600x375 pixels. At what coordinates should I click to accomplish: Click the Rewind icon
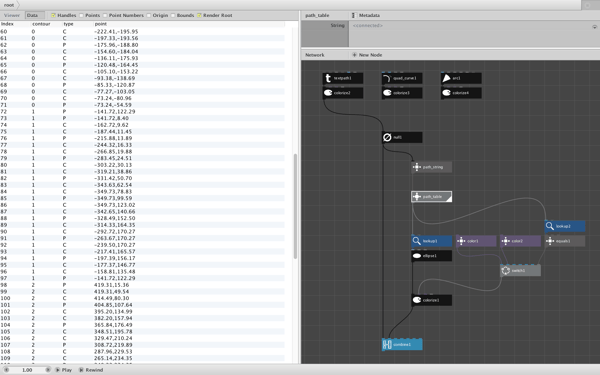coord(81,370)
